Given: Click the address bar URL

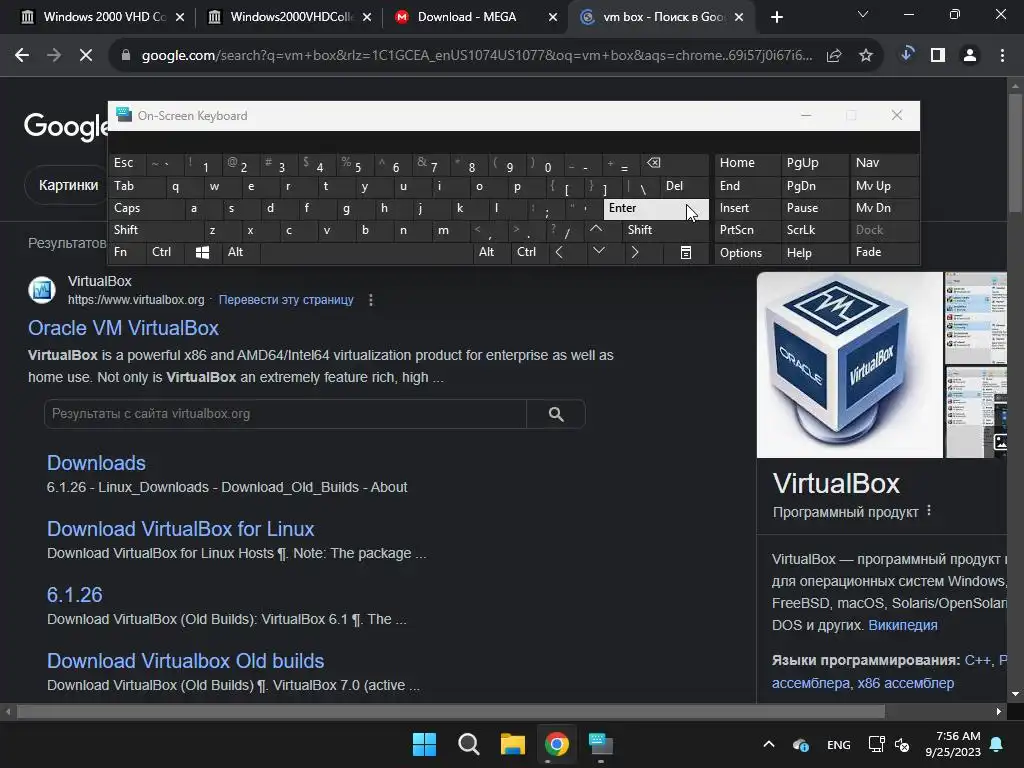Looking at the screenshot, I should click(x=477, y=56).
